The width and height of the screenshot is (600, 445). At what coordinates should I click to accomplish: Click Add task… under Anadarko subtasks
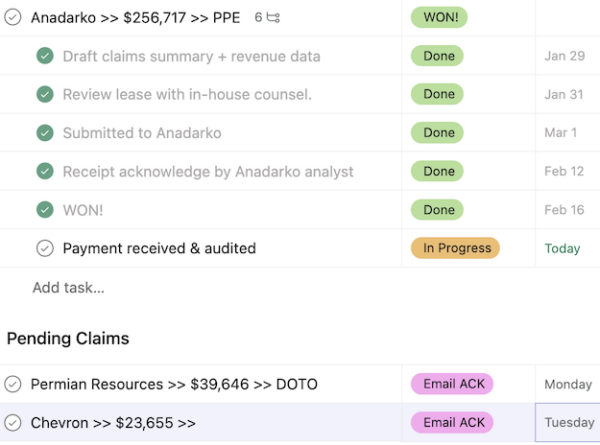pos(68,287)
